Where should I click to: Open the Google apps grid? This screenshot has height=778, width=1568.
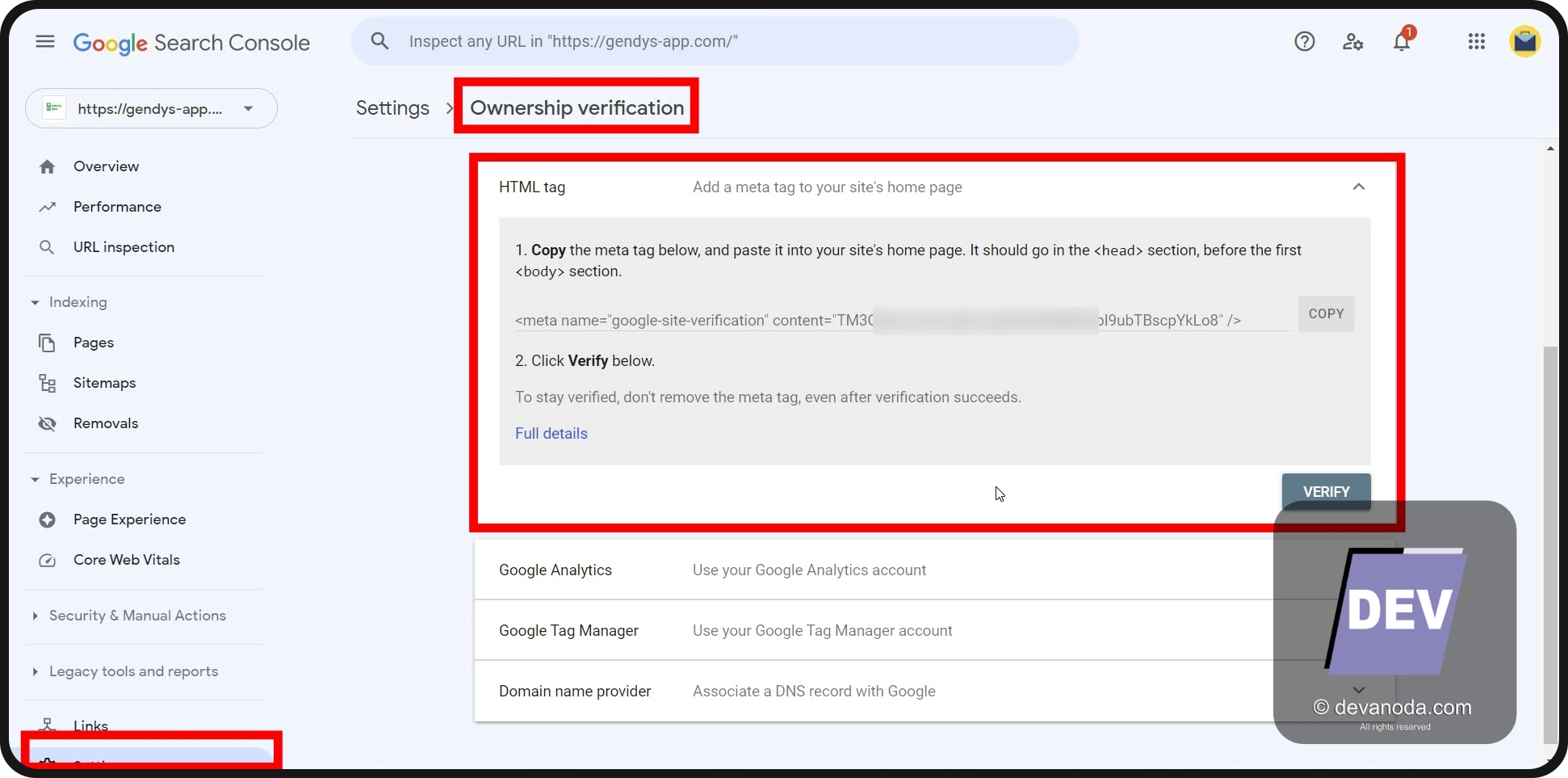point(1477,41)
